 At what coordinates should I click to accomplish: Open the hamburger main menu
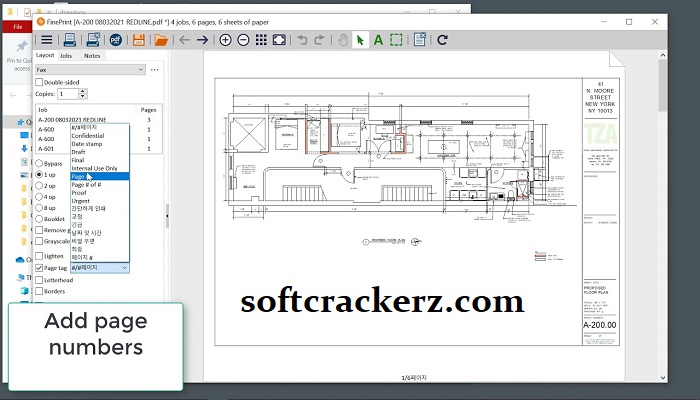point(46,40)
